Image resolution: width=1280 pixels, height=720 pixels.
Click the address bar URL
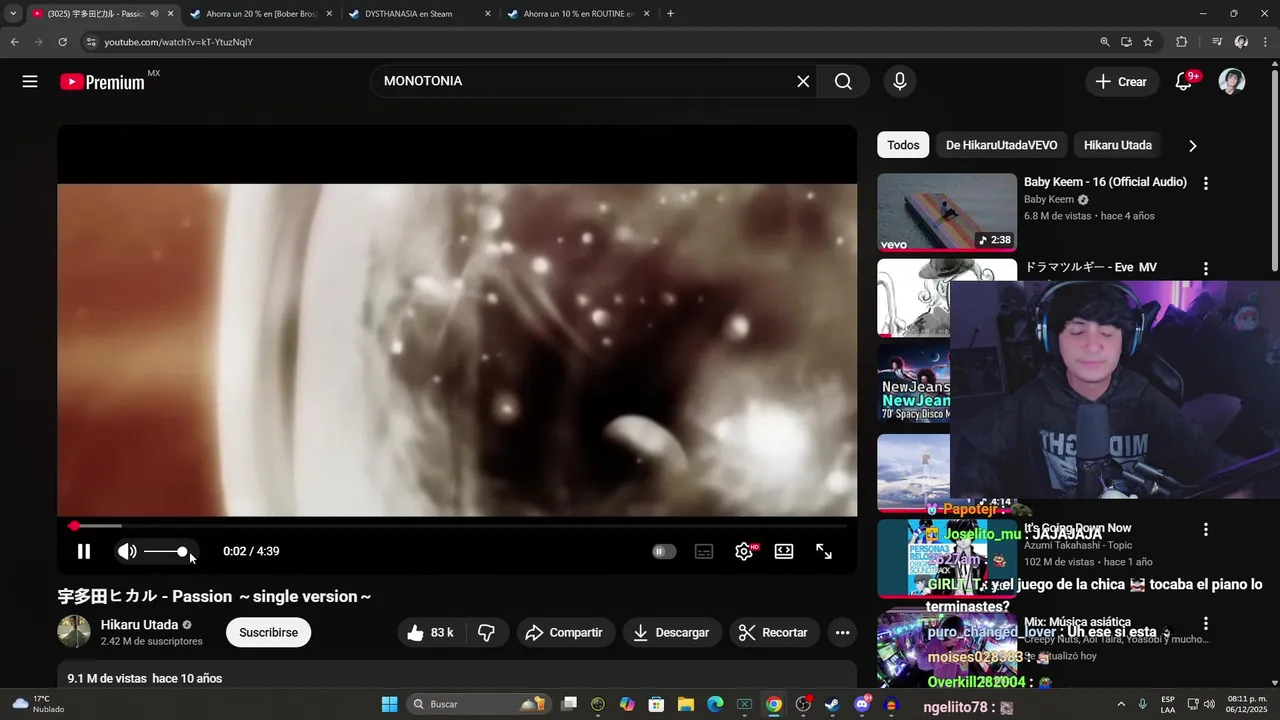click(x=179, y=42)
